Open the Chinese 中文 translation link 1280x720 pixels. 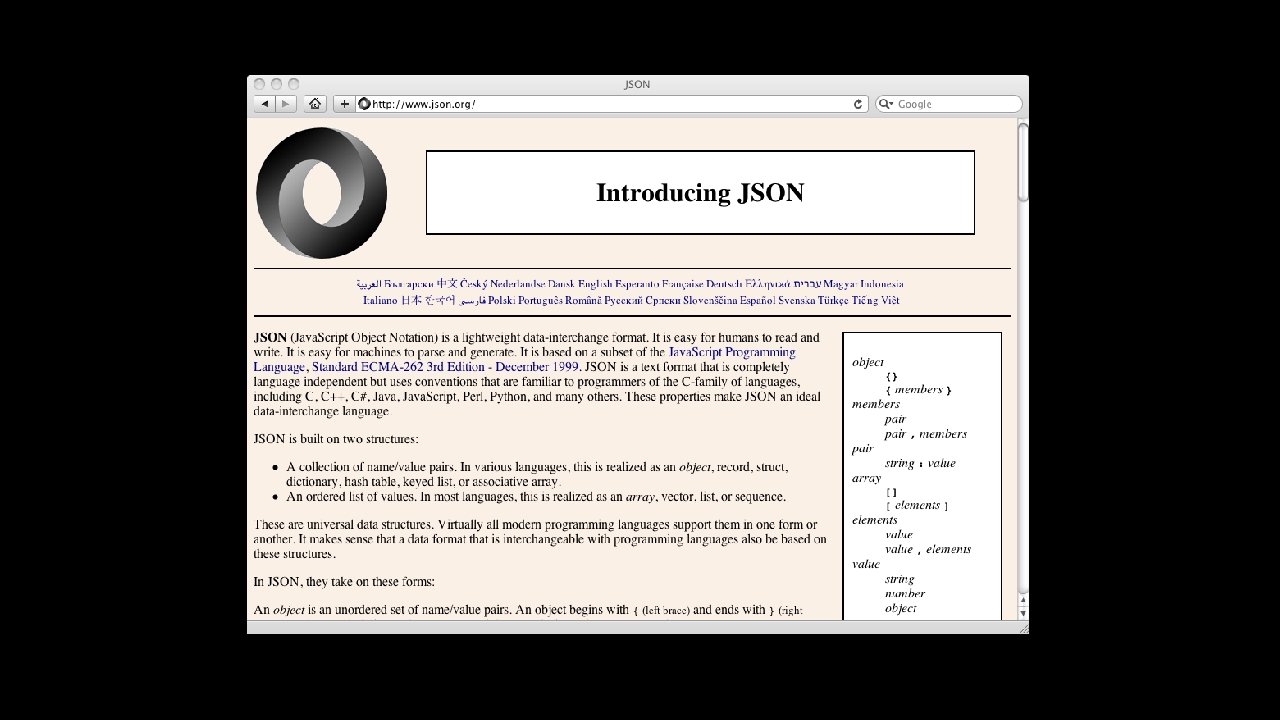(446, 284)
